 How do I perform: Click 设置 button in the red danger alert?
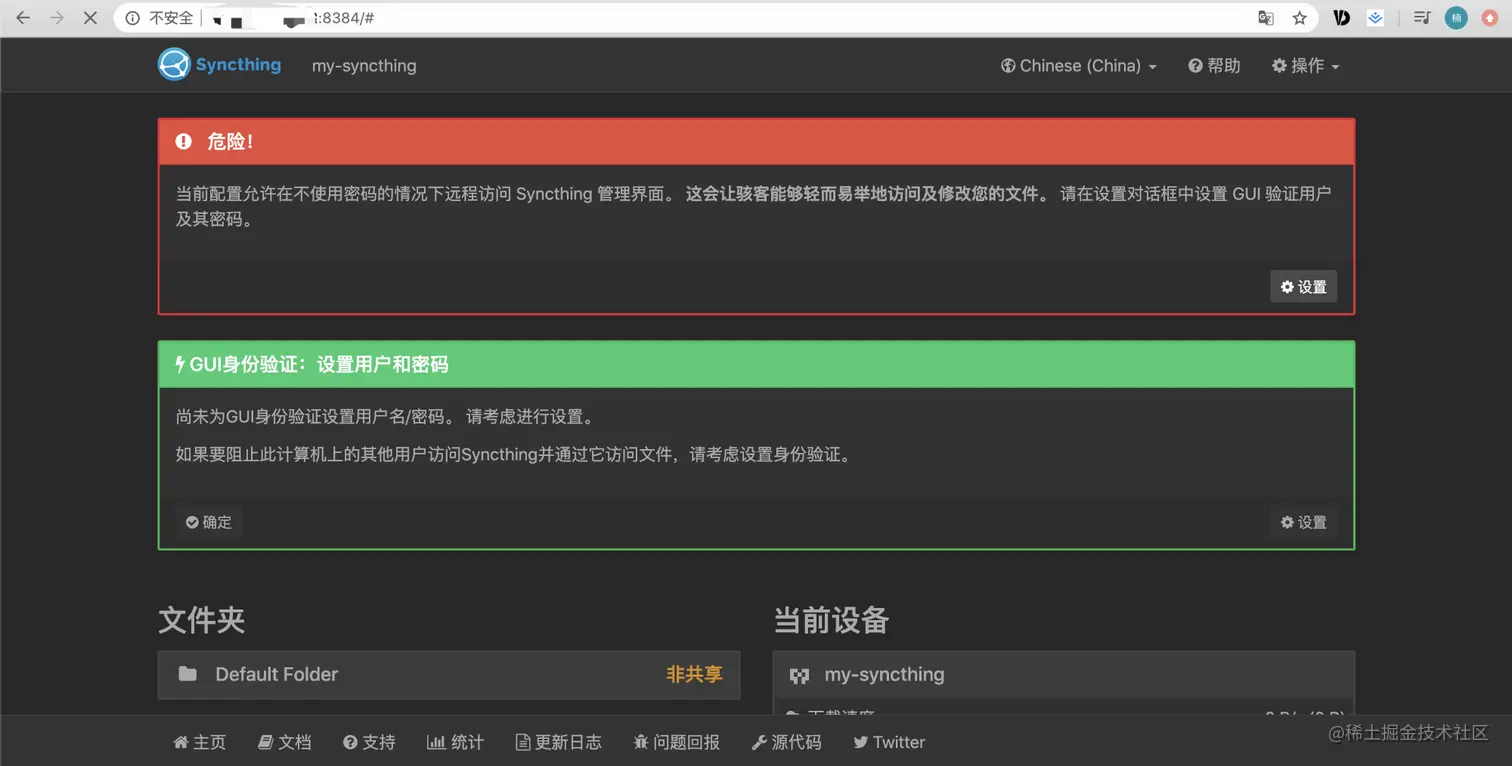(x=1303, y=287)
